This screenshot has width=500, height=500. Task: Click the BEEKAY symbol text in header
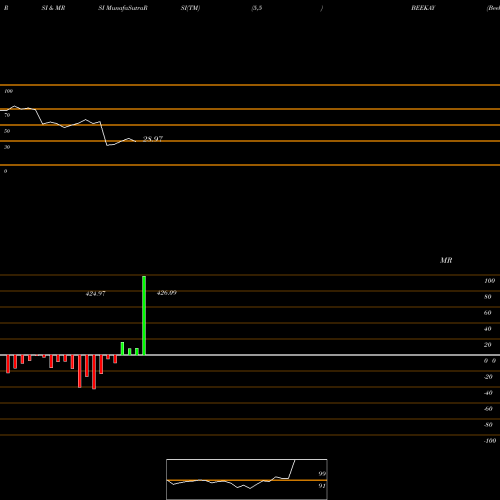(423, 8)
